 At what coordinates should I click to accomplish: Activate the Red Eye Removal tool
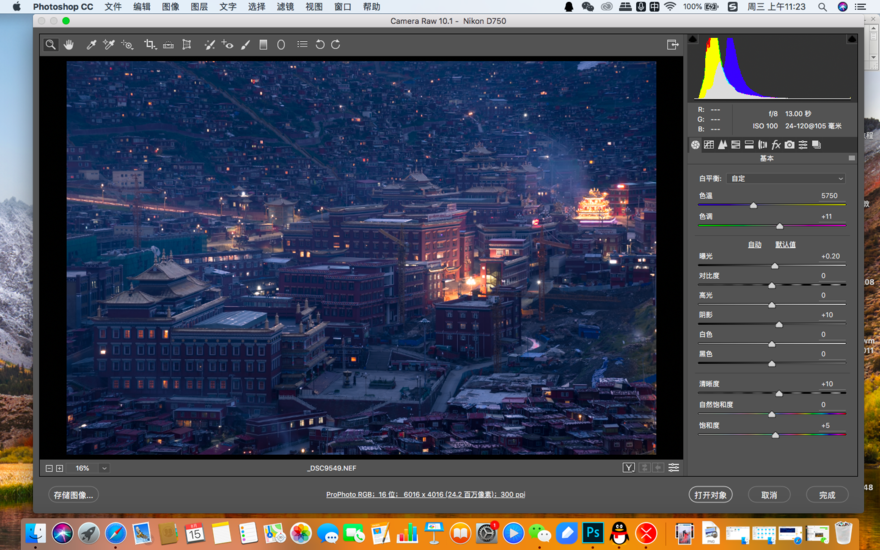228,45
